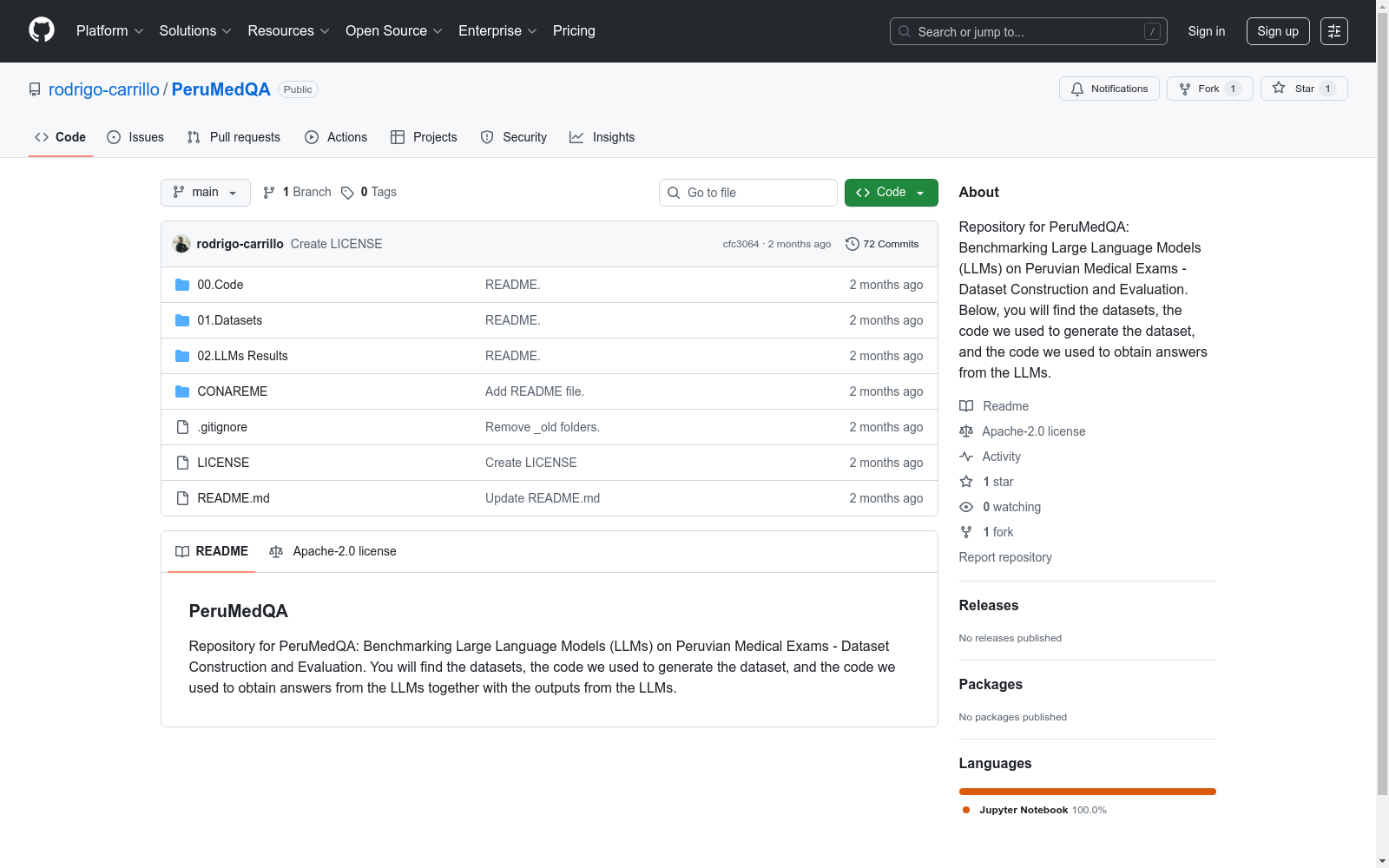Click the eye icon beside 0 watching
Image resolution: width=1389 pixels, height=868 pixels.
point(966,507)
